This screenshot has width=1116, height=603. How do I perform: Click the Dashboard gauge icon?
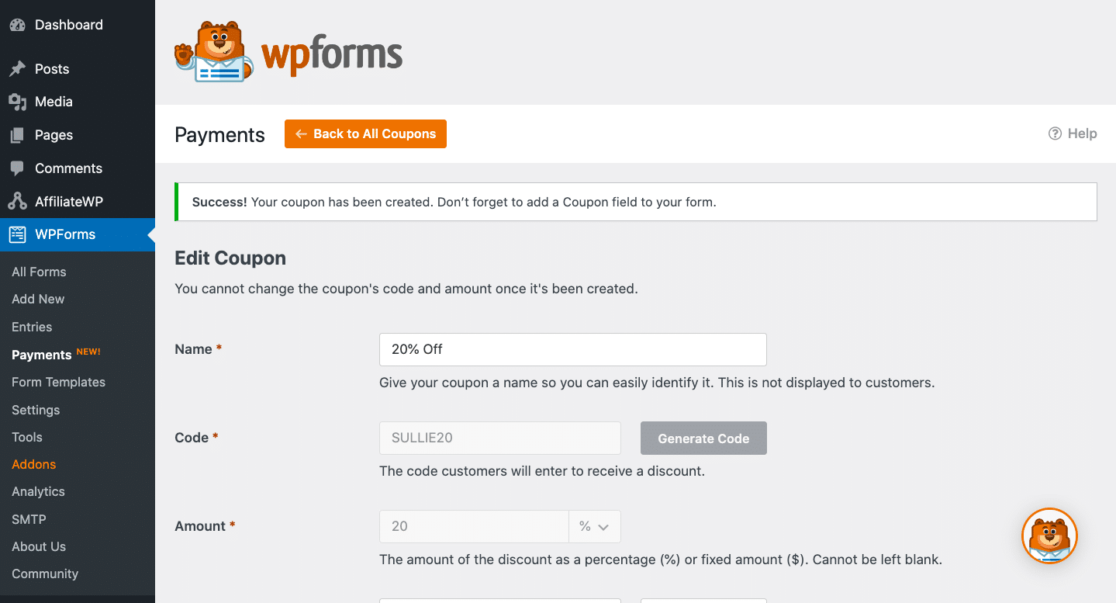(x=17, y=25)
